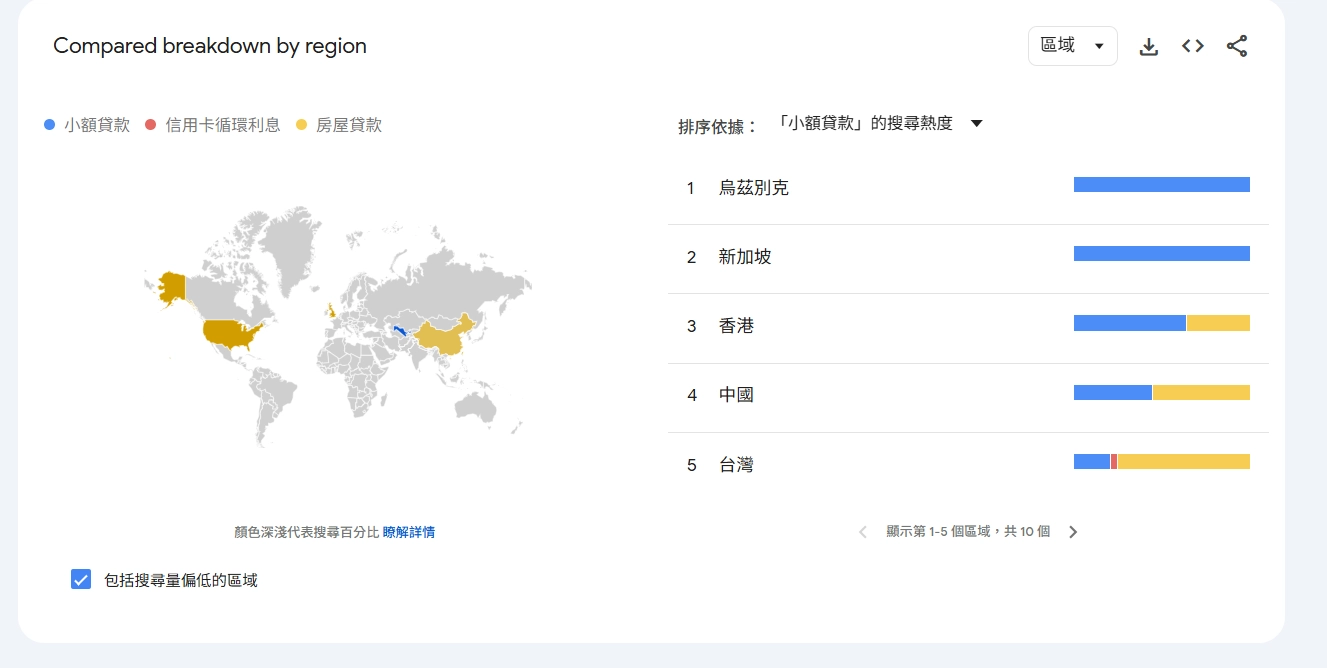
Task: Click Taiwan's comparison bar chart
Action: pyautogui.click(x=1160, y=461)
